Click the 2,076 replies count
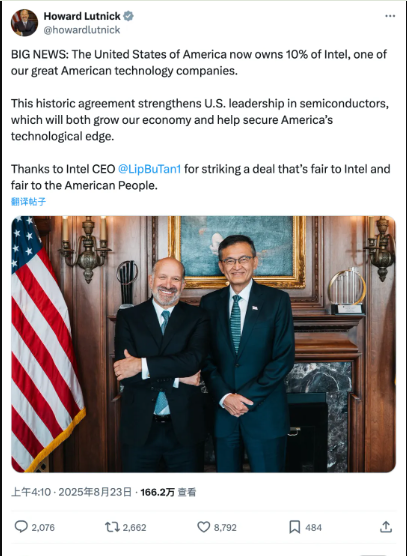Viewport: 407px width, 556px height. (x=43, y=528)
